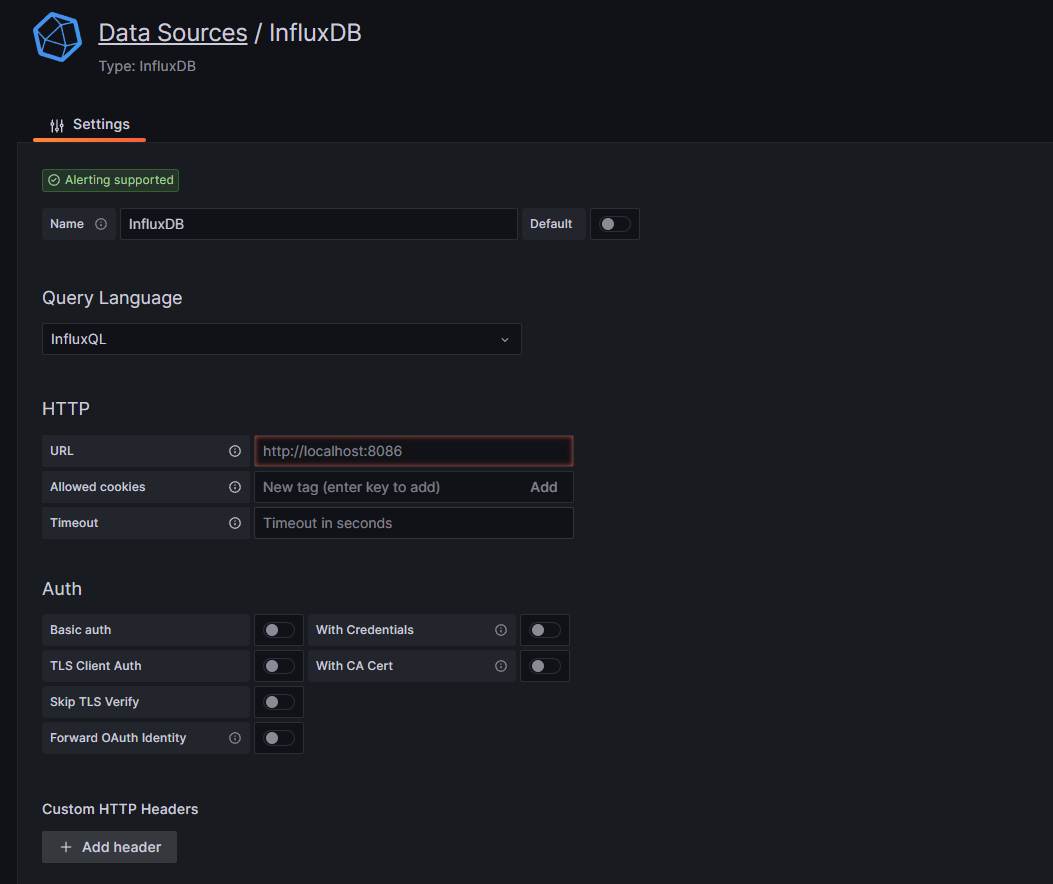Enable the Skip TLS Verify switch
This screenshot has width=1053, height=884.
(x=278, y=702)
